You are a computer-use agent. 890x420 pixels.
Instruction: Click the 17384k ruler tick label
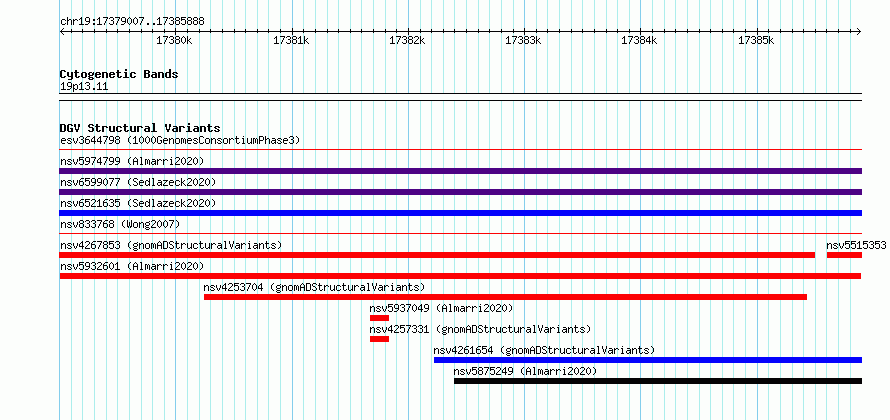click(x=639, y=40)
